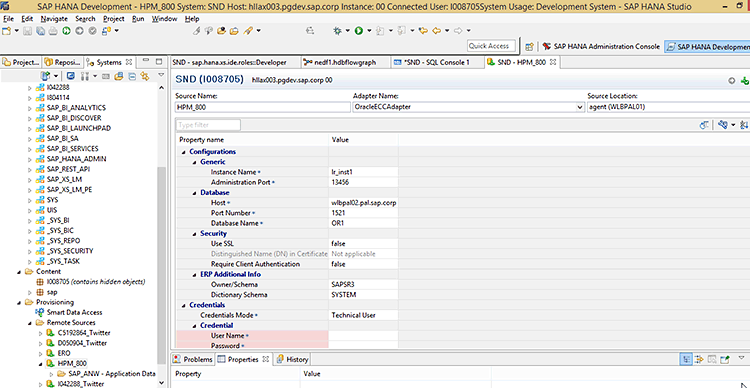Click the User Name value cell
This screenshot has width=750, height=388.
click(x=363, y=336)
